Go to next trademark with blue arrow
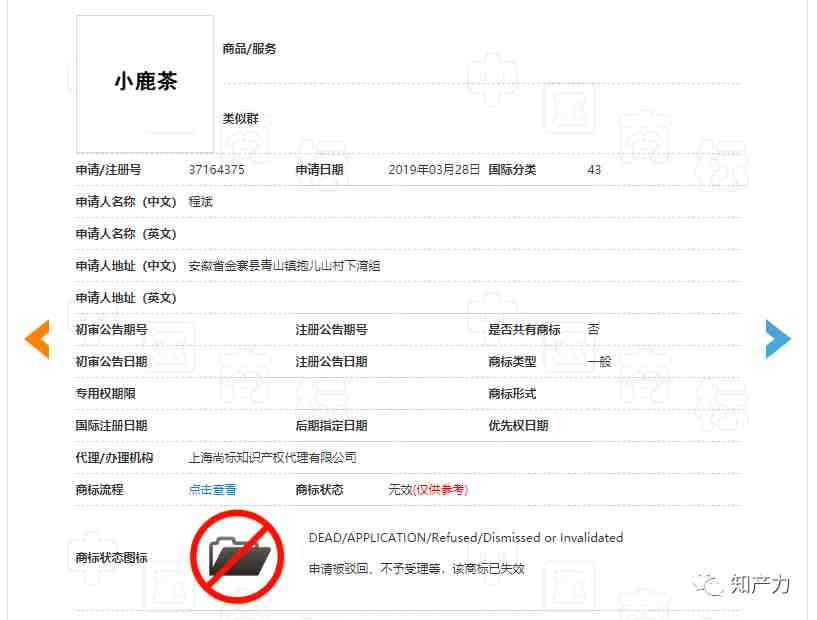Screen dimensions: 817x620 pyautogui.click(x=778, y=339)
